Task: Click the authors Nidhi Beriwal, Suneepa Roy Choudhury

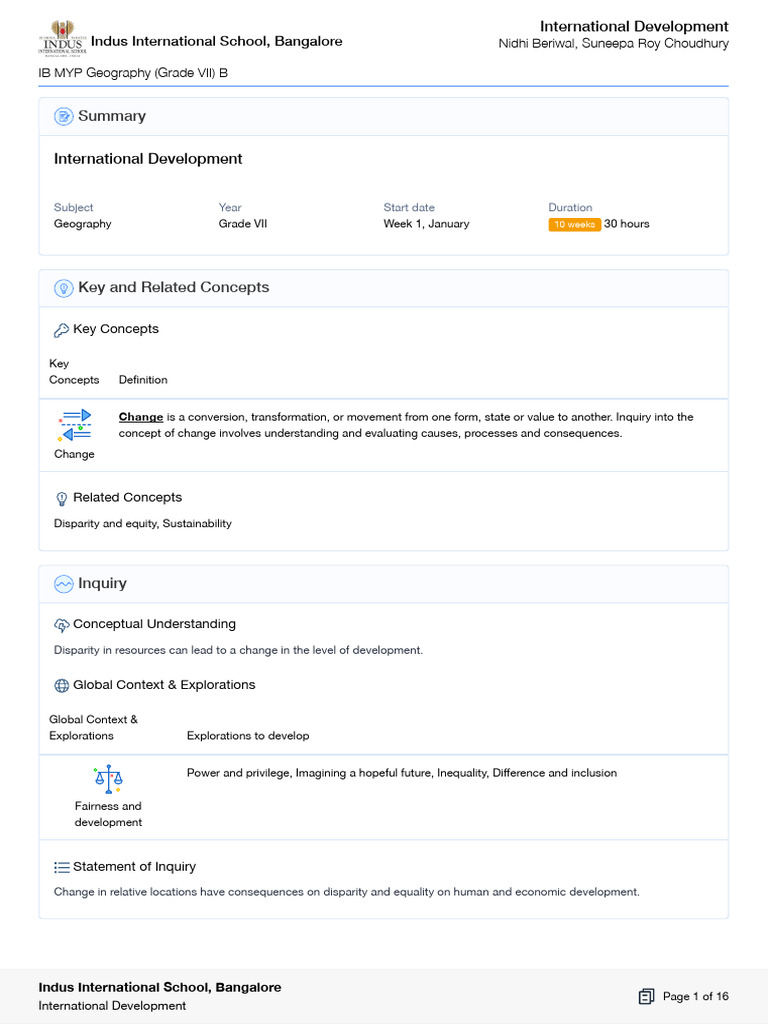Action: pyautogui.click(x=613, y=44)
